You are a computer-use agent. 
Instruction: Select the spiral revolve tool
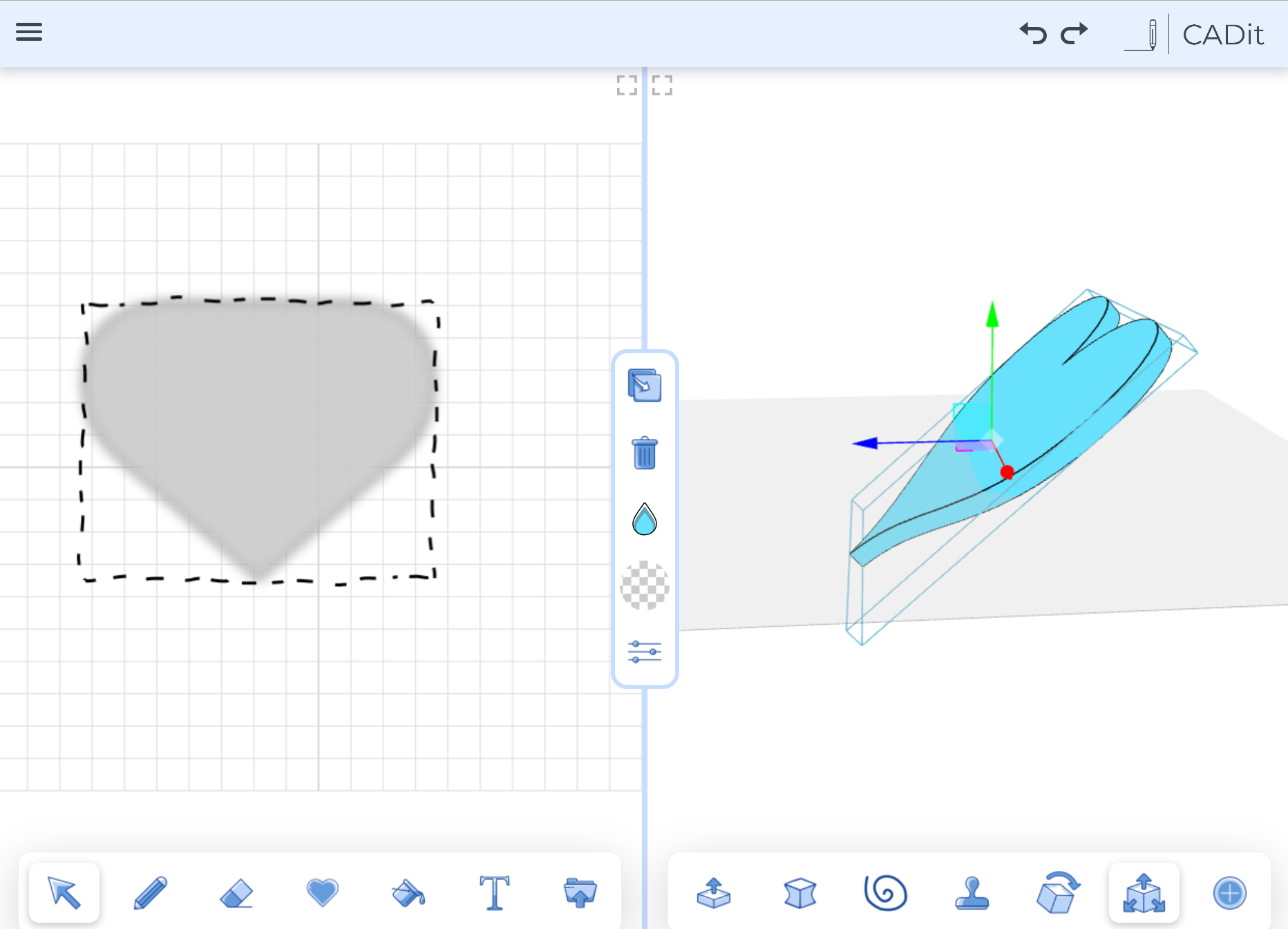click(x=886, y=892)
